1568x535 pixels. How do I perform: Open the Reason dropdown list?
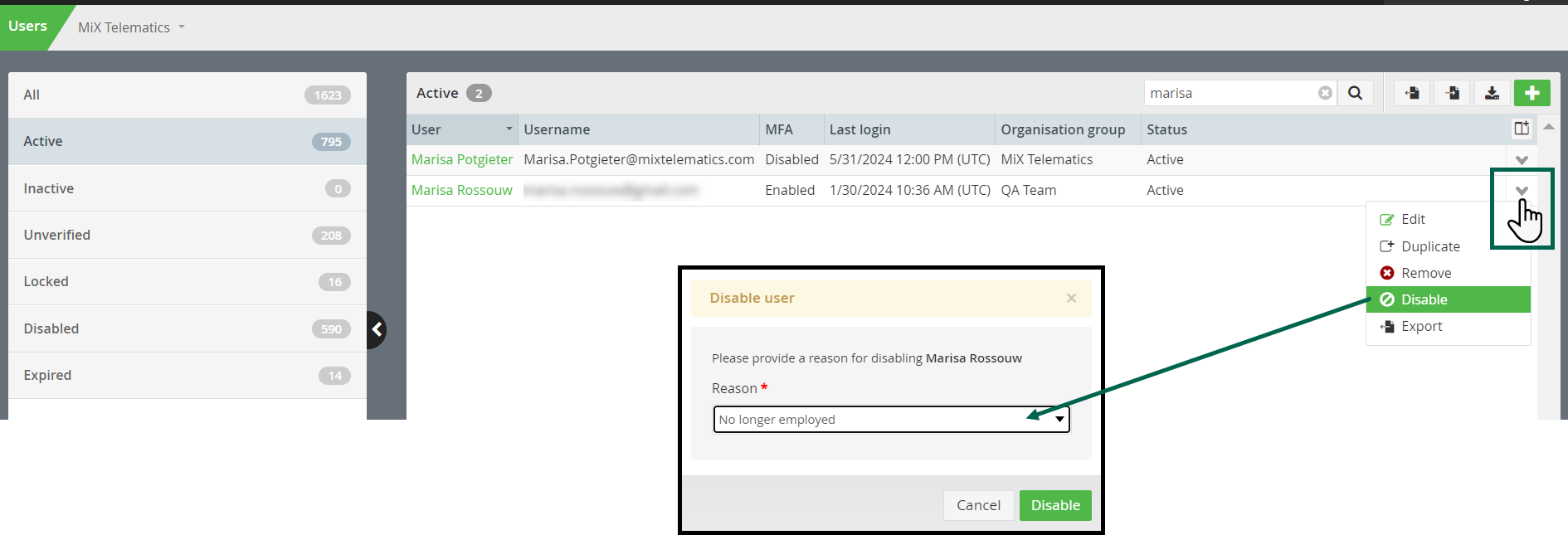point(891,419)
